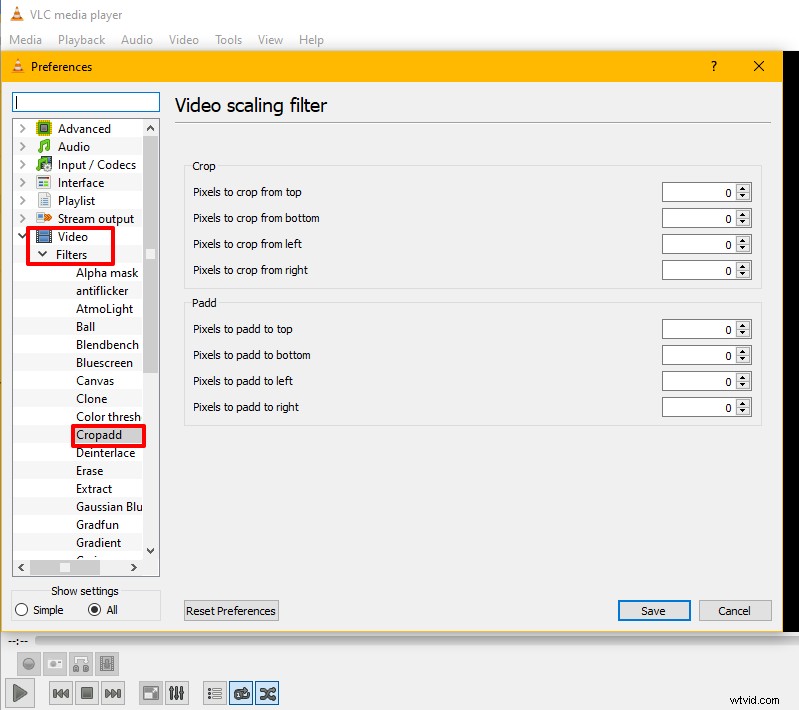Select the All settings radio button
This screenshot has height=710, width=799.
coord(94,610)
